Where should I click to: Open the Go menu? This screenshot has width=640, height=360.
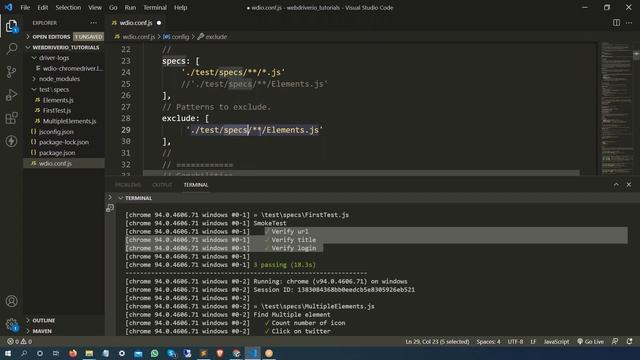[x=113, y=7]
